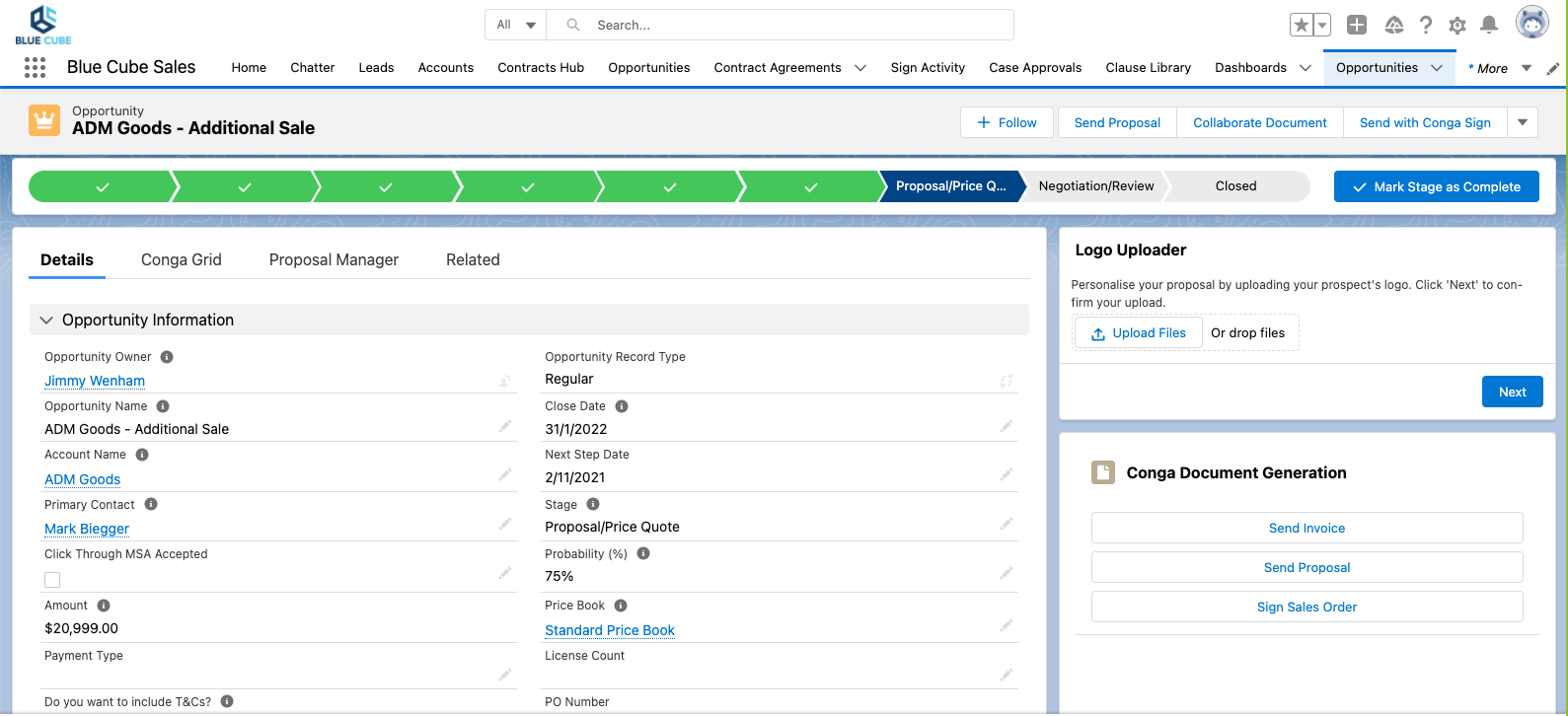1568x716 pixels.
Task: Select the Closed path stage
Action: [x=1236, y=186]
